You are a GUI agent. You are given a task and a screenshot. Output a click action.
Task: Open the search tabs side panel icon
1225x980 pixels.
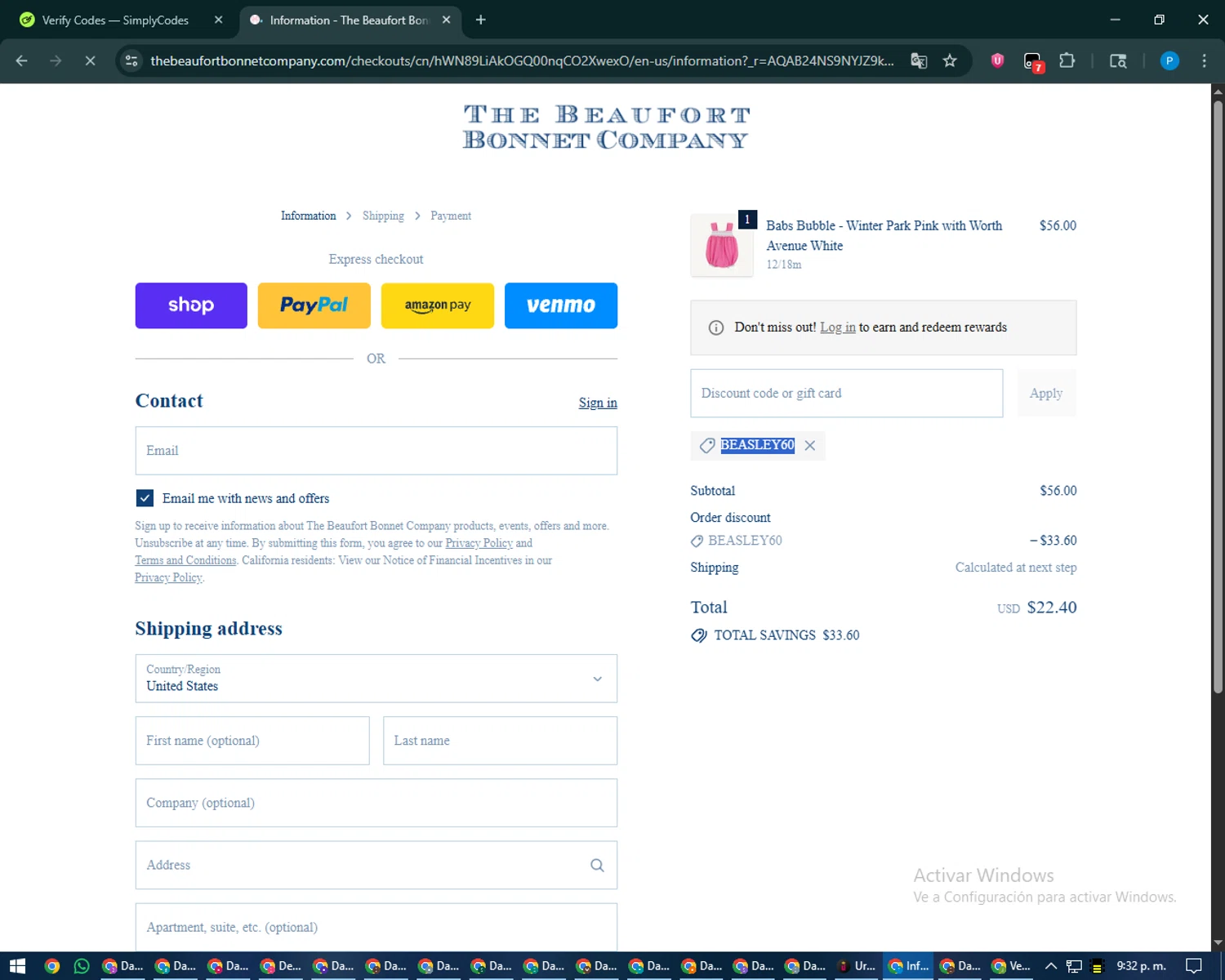(x=1118, y=60)
